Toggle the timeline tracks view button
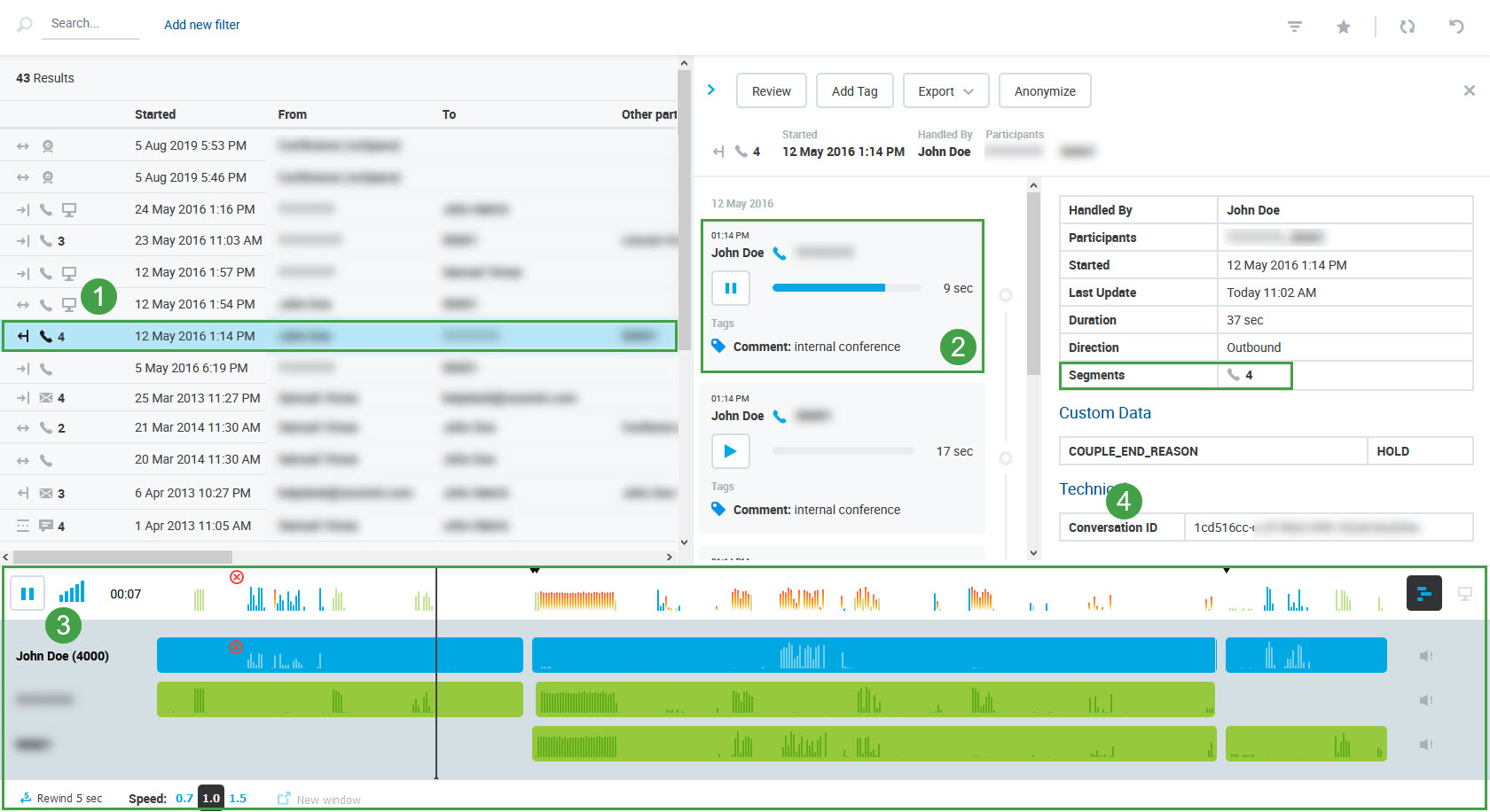The height and width of the screenshot is (812, 1490). tap(1423, 594)
